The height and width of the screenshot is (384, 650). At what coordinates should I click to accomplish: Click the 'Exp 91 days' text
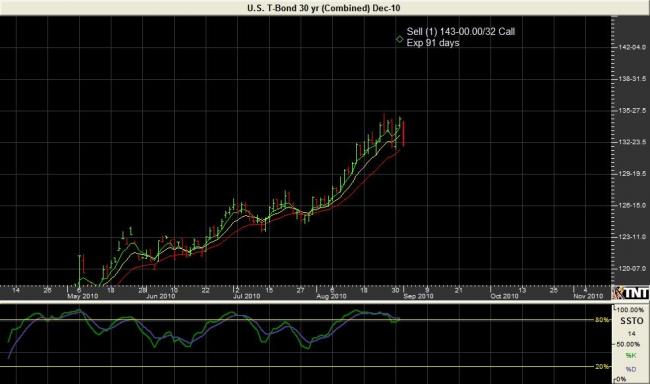(433, 43)
